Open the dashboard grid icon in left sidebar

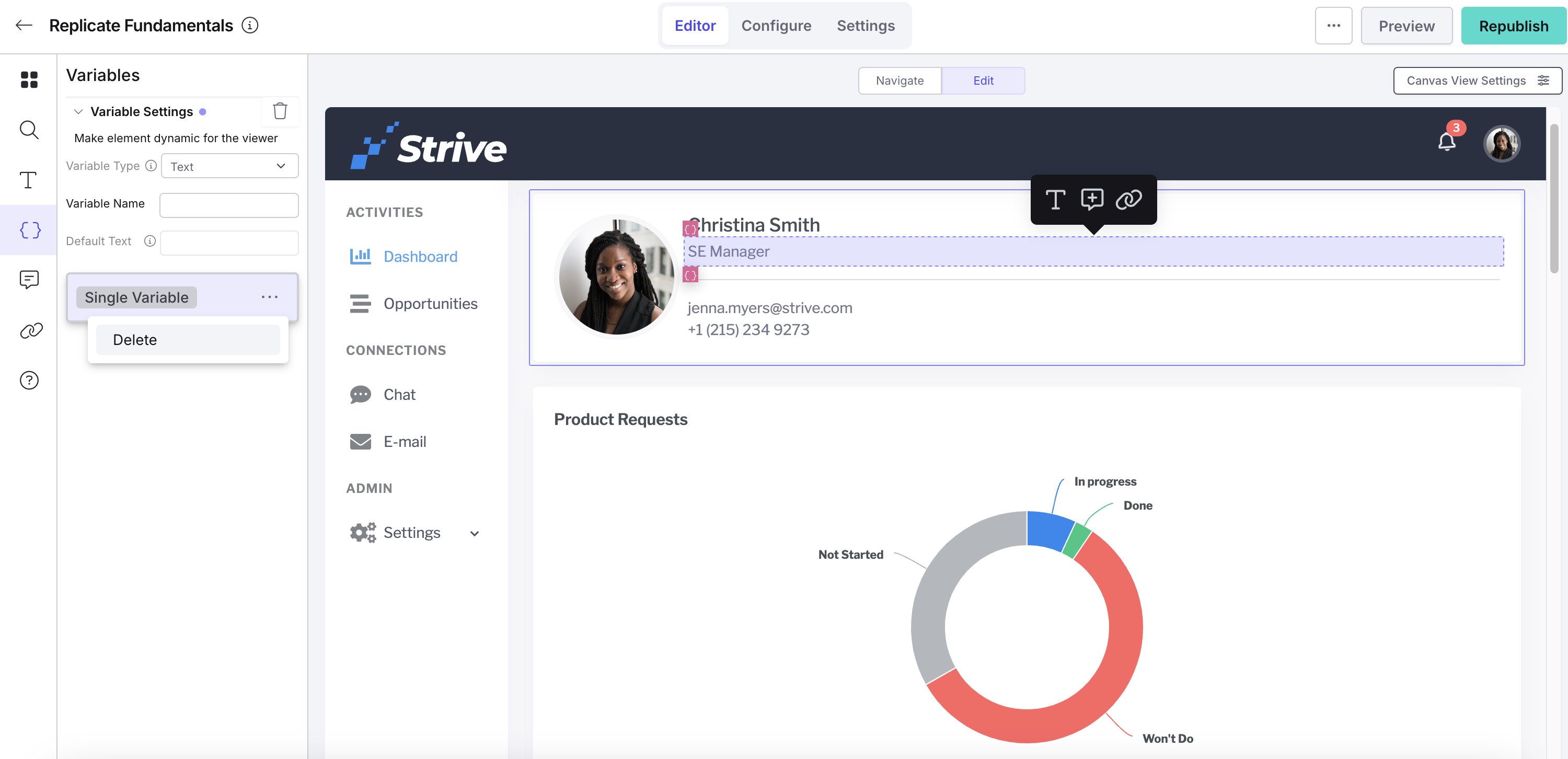(29, 80)
